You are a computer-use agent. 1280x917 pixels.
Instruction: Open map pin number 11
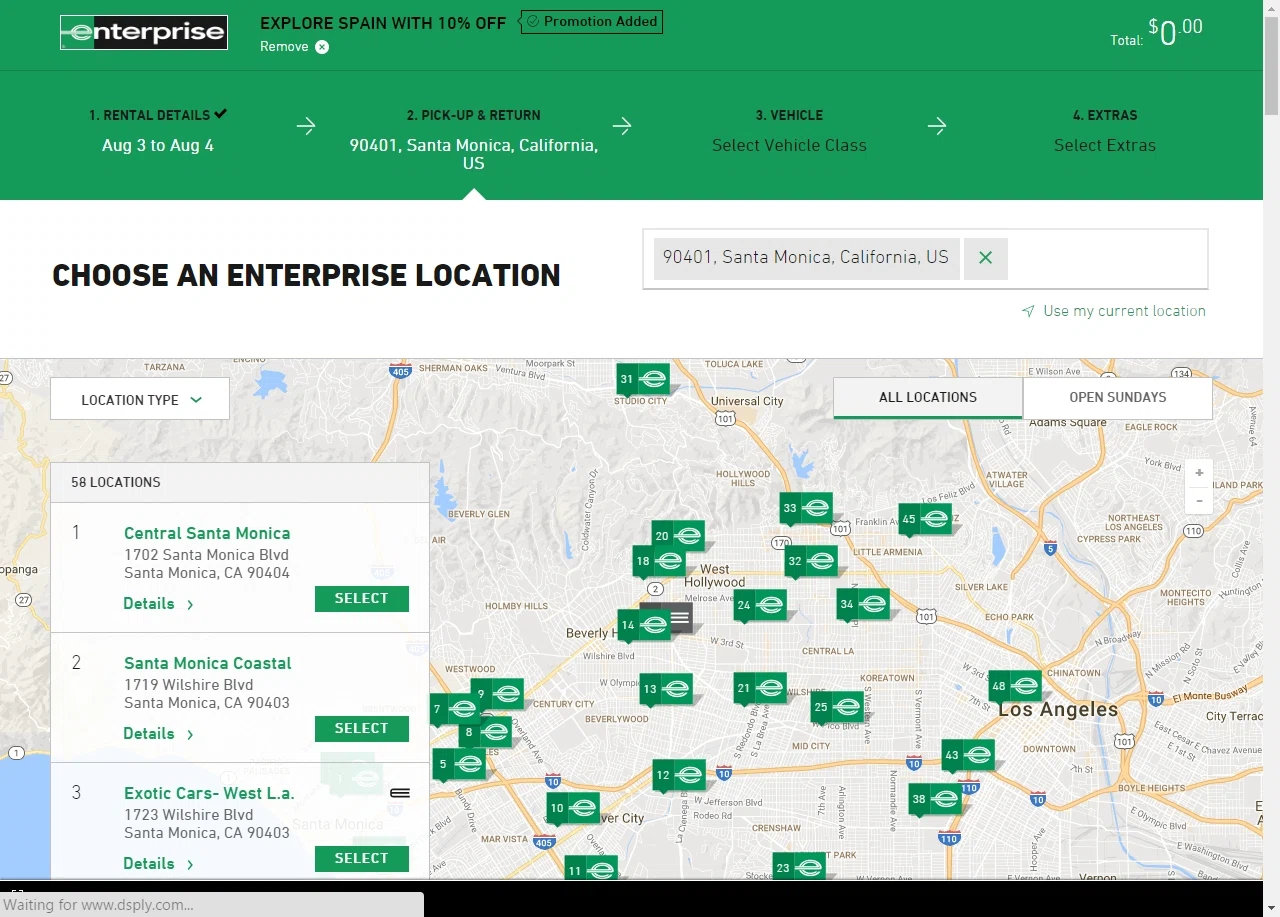click(591, 870)
